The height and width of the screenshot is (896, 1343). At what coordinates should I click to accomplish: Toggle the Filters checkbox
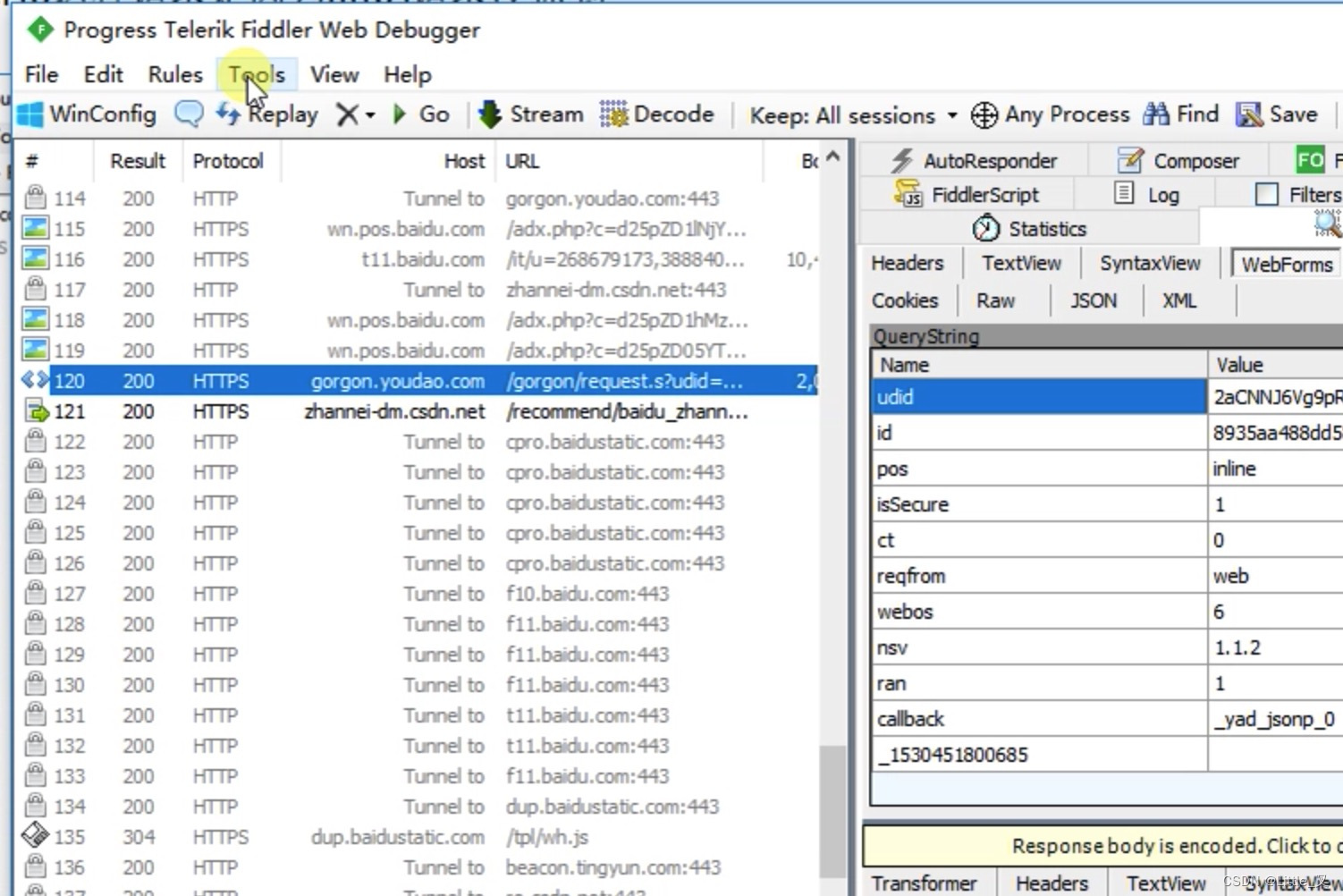point(1267,194)
